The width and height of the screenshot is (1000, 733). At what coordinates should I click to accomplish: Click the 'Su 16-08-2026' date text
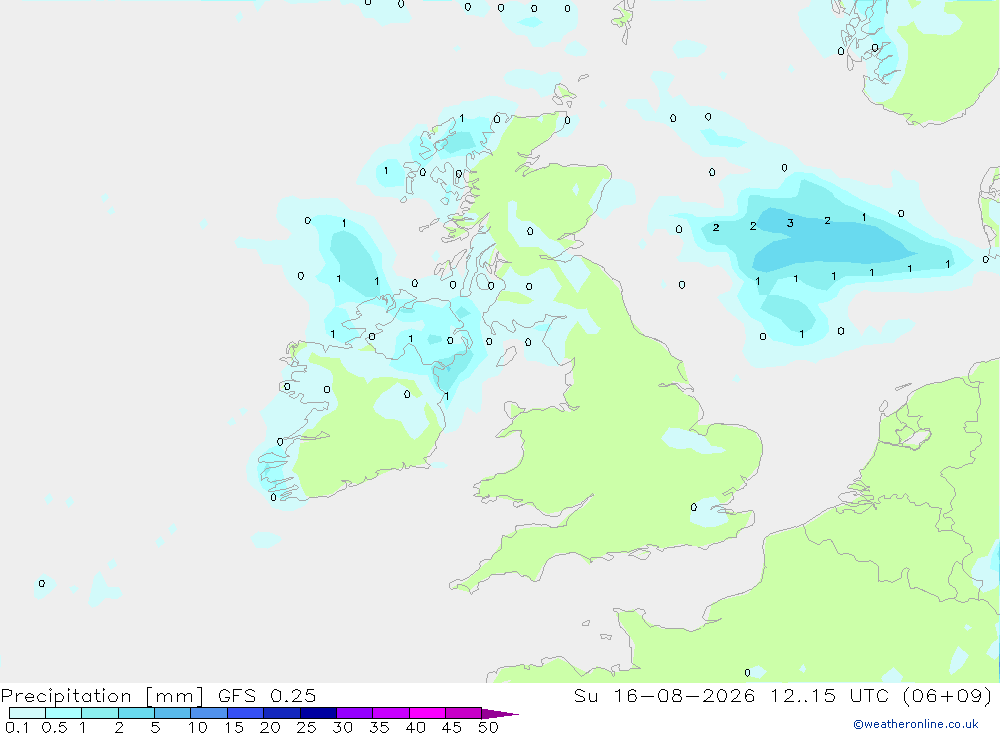664,696
